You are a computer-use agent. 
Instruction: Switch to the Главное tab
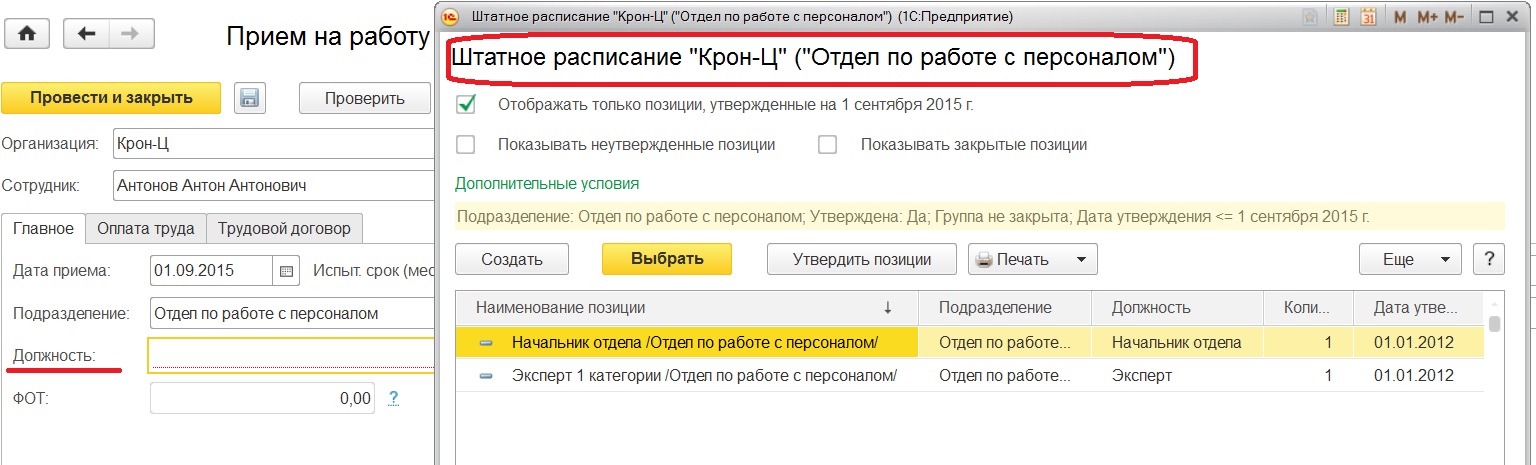pyautogui.click(x=43, y=228)
